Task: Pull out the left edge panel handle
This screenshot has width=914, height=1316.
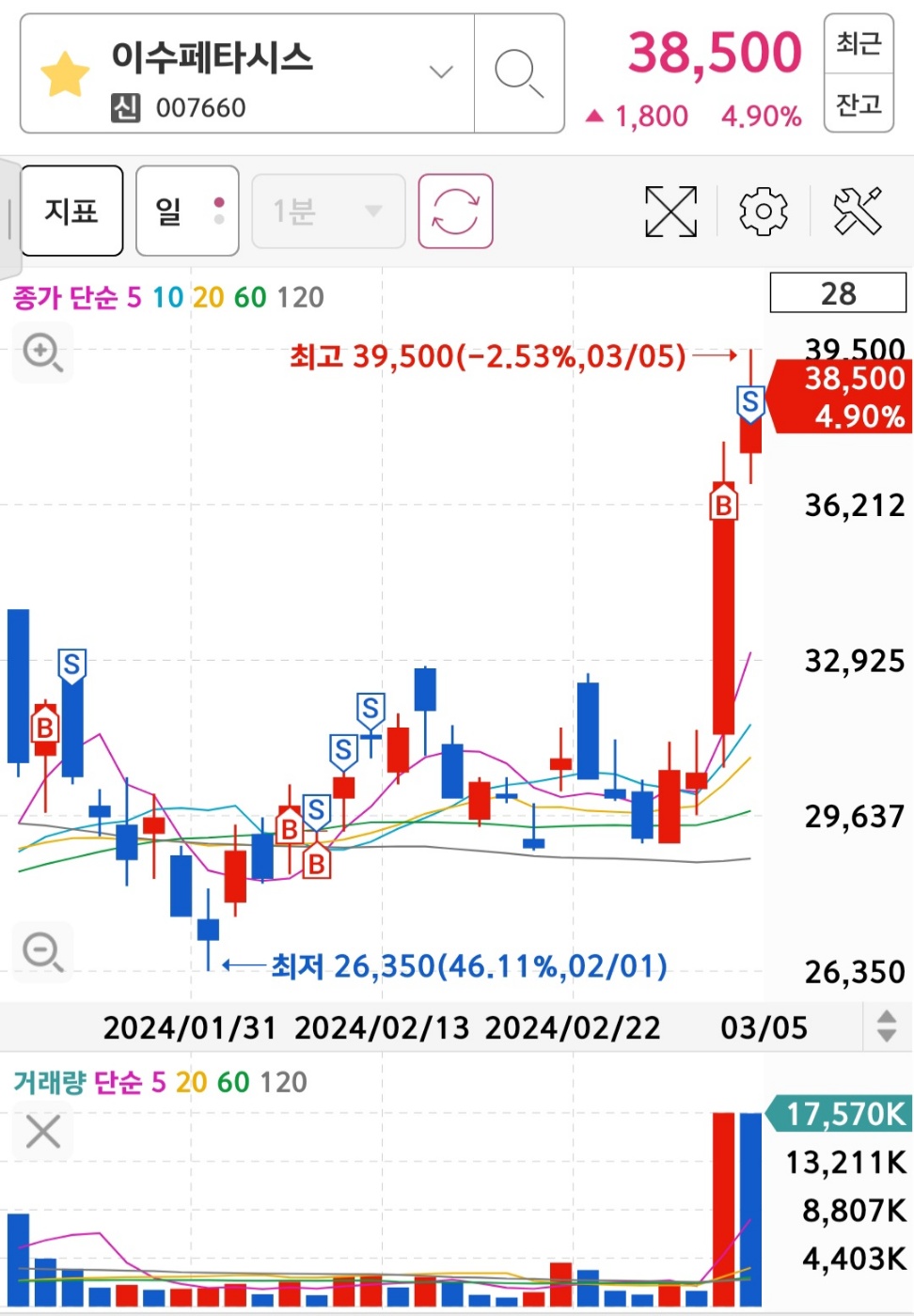Action: pyautogui.click(x=9, y=218)
